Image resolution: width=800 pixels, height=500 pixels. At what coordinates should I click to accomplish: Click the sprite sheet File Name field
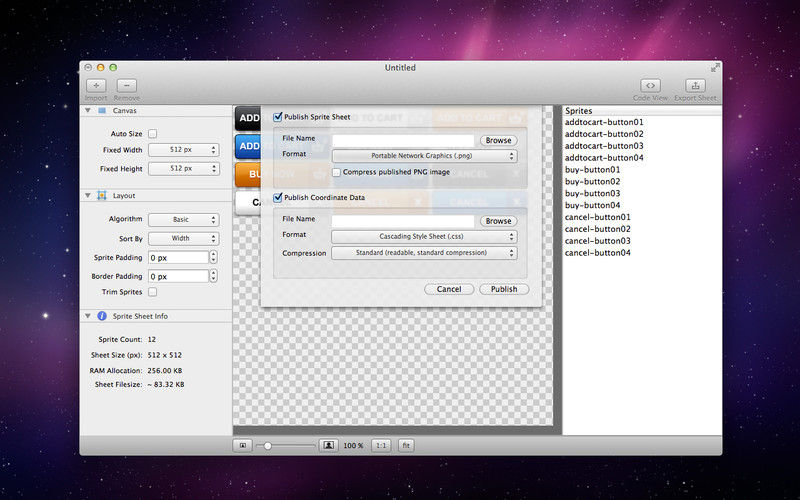click(403, 140)
